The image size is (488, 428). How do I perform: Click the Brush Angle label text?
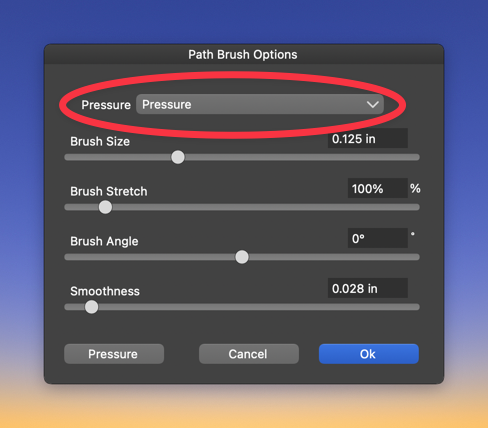tap(104, 241)
